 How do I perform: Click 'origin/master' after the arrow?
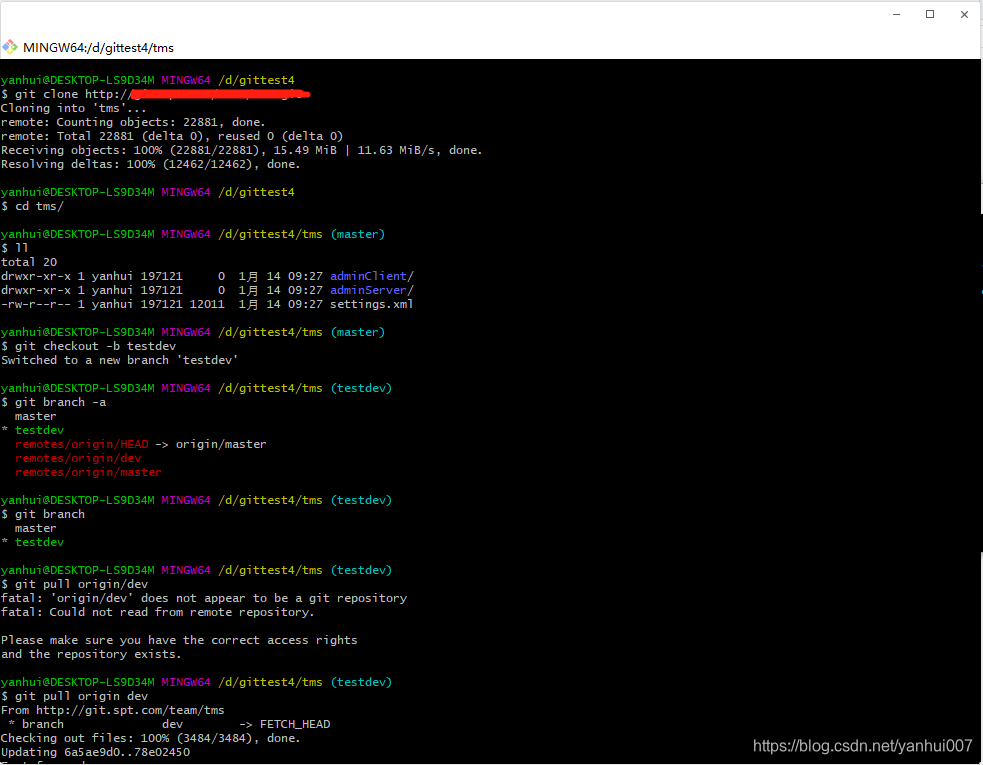(x=221, y=444)
